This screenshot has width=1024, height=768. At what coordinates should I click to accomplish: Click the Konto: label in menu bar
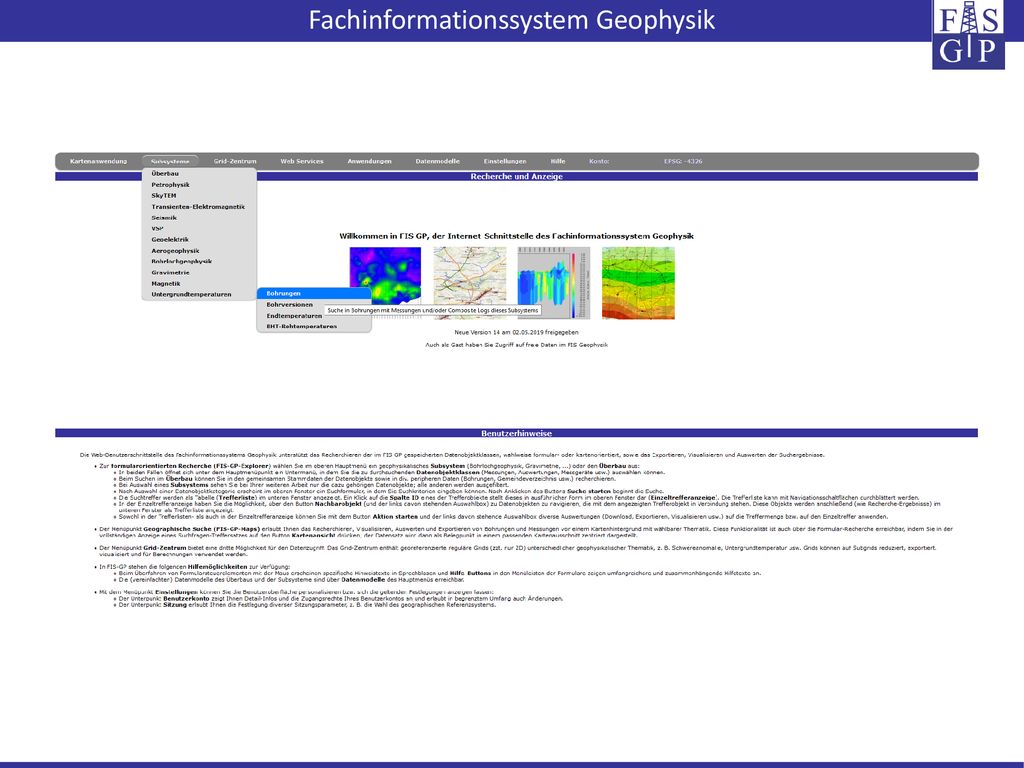click(x=599, y=161)
